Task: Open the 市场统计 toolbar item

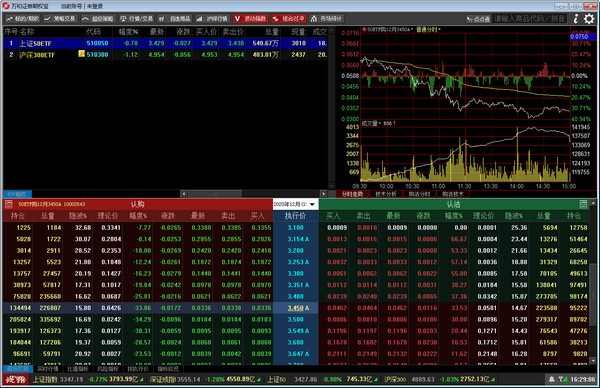Action: [x=326, y=18]
